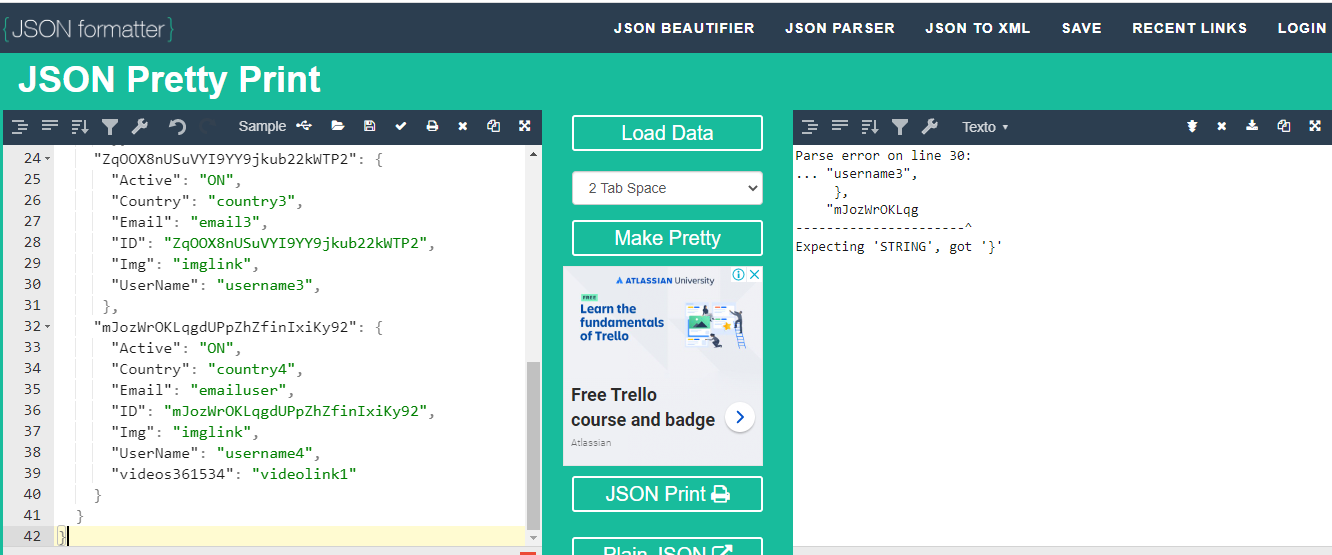Clear the right output with the X icon

[x=1221, y=126]
